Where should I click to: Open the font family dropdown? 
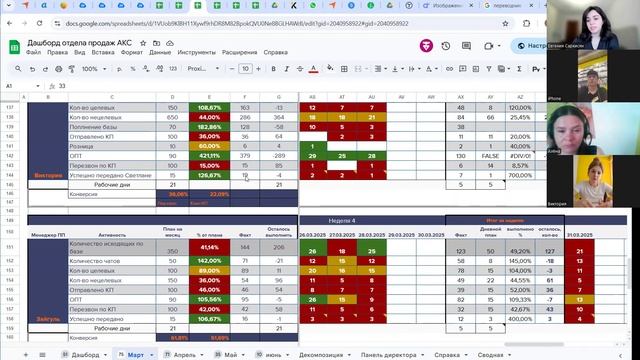pos(203,69)
